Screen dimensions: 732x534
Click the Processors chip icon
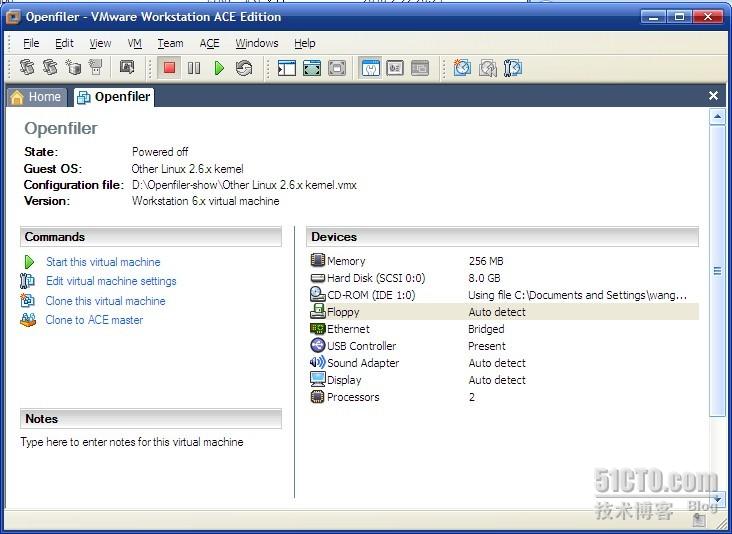click(x=317, y=397)
